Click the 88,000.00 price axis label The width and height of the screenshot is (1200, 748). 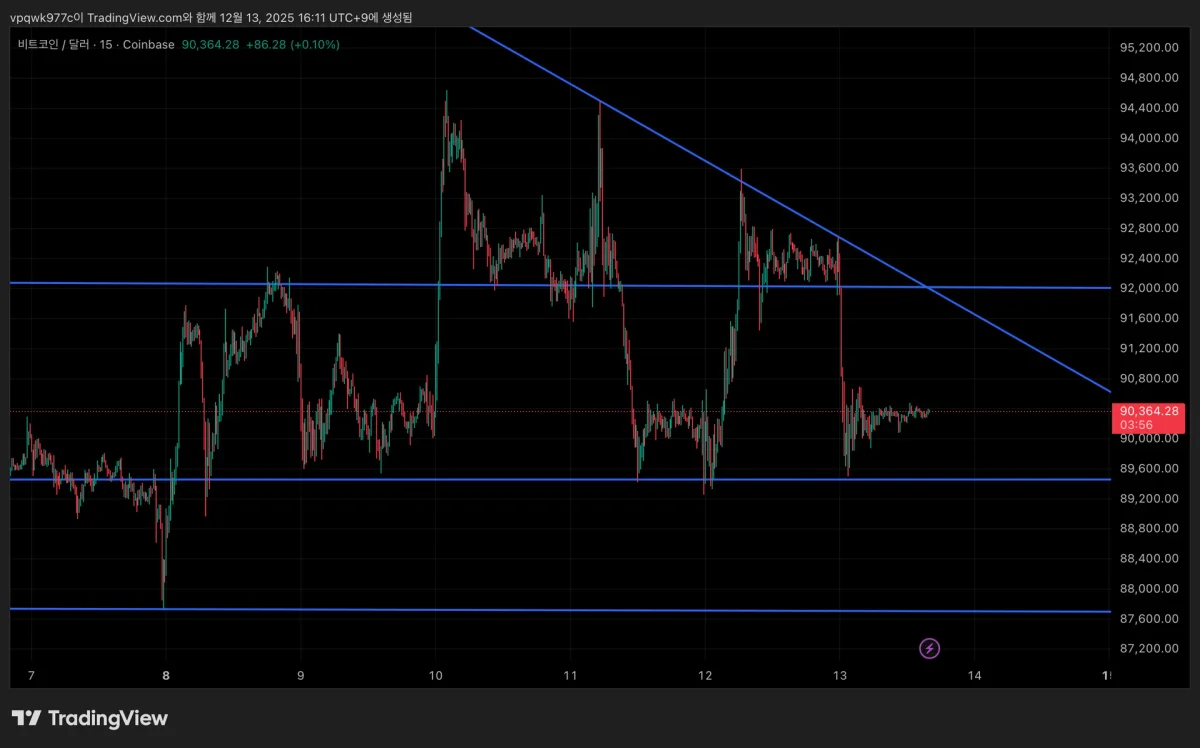[x=1147, y=588]
